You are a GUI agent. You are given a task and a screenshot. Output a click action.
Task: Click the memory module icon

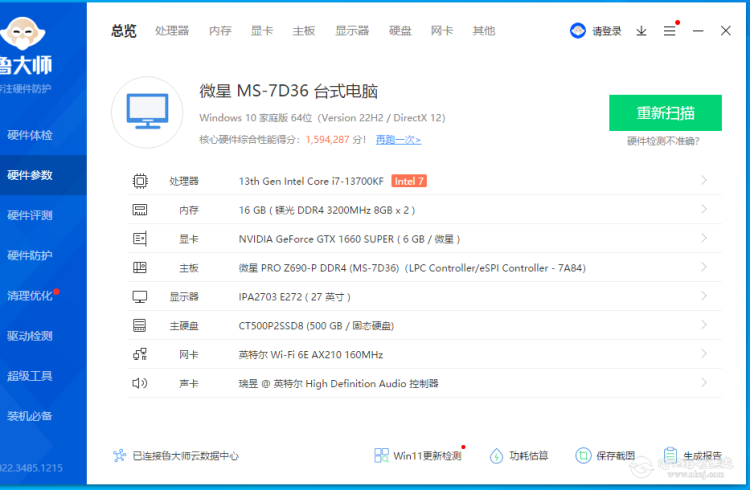140,210
